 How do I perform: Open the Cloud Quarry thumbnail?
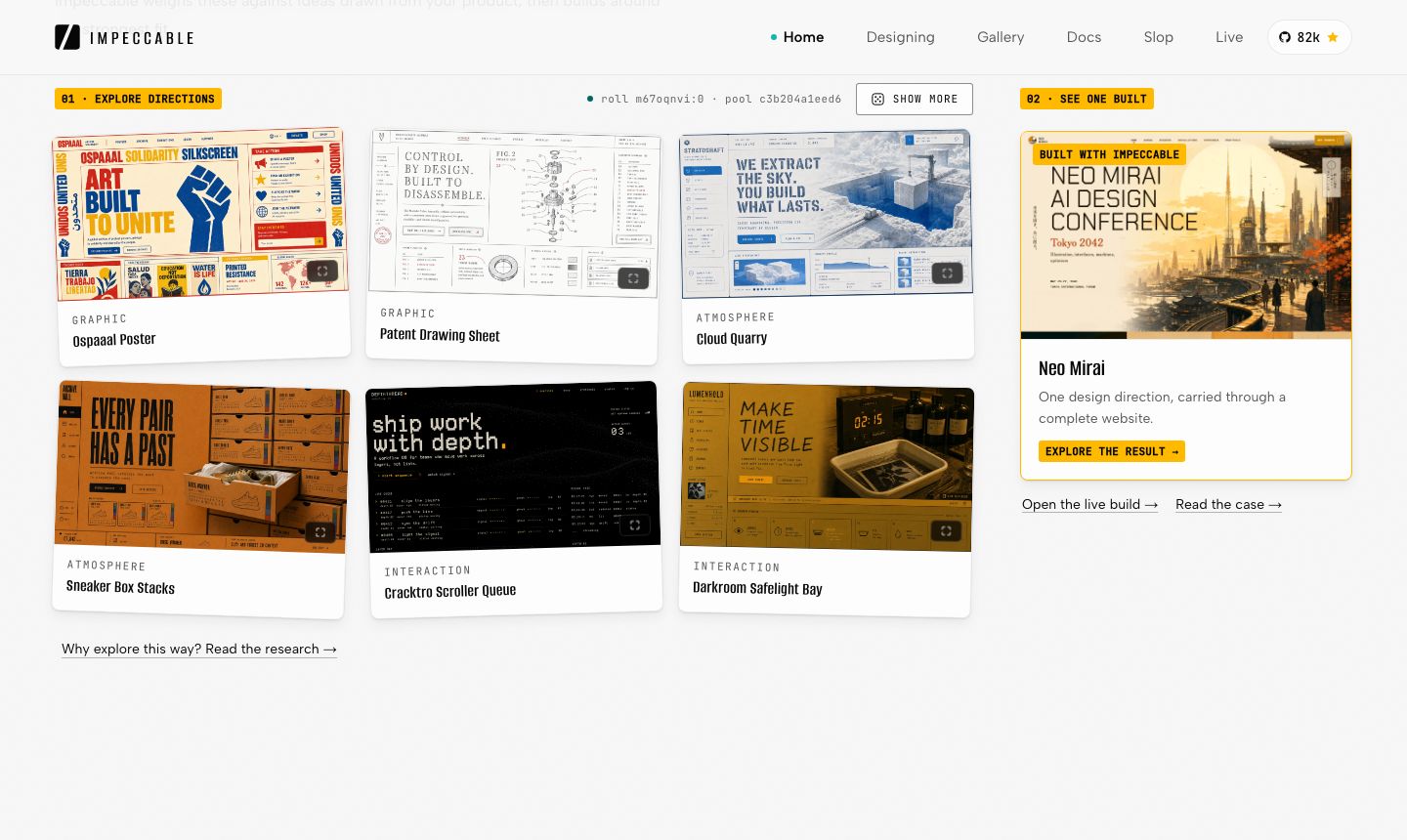tap(827, 213)
